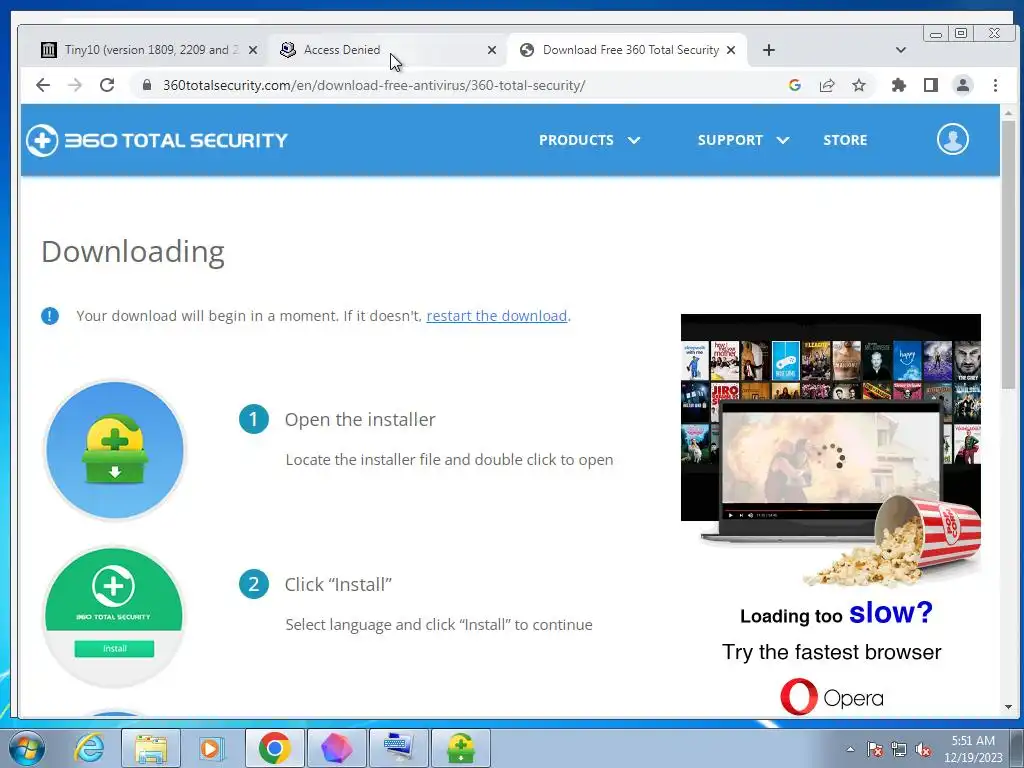Viewport: 1024px width, 768px height.
Task: Click the browser forward arrow
Action: 75,85
